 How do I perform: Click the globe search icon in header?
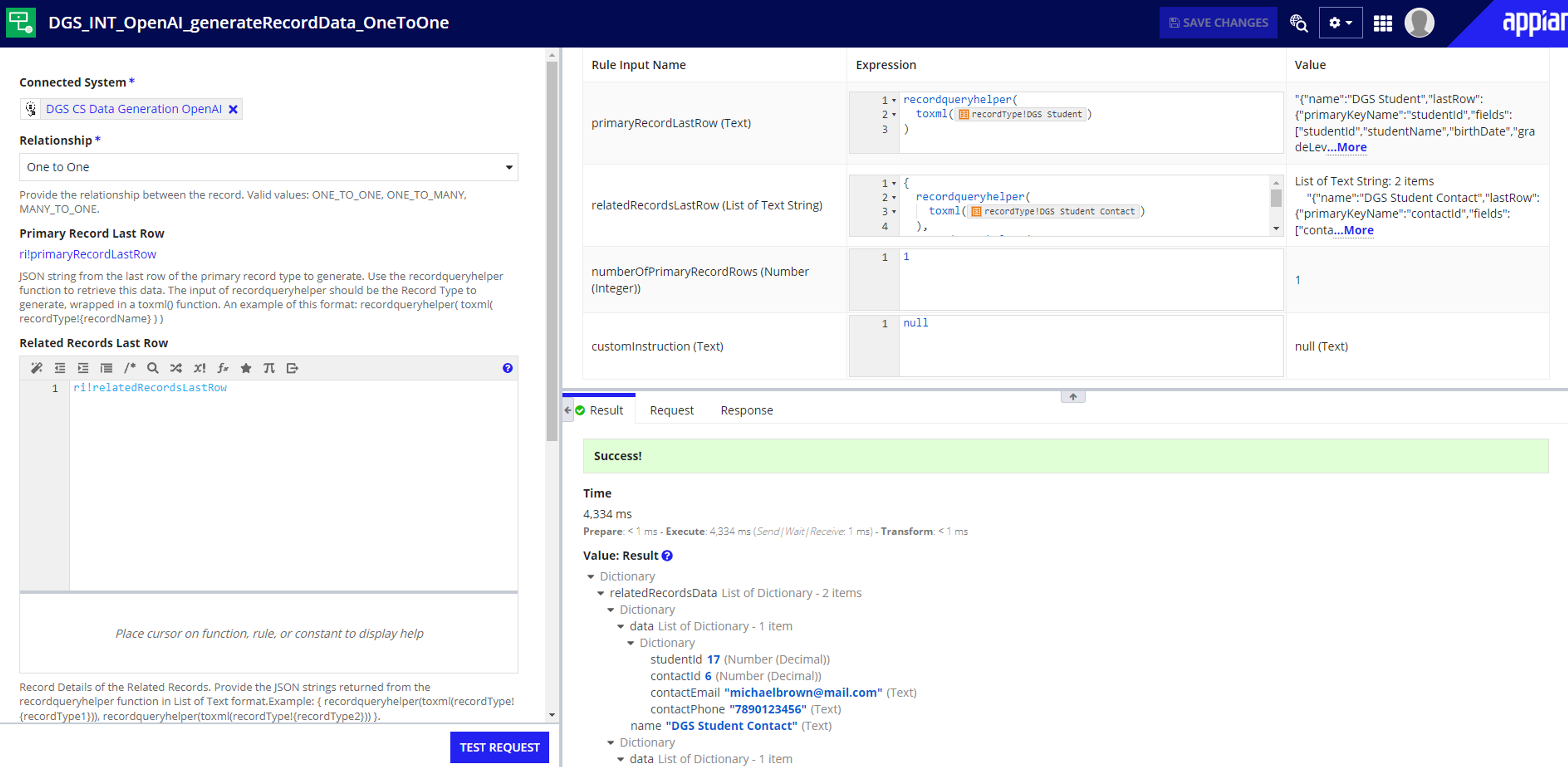(1298, 22)
